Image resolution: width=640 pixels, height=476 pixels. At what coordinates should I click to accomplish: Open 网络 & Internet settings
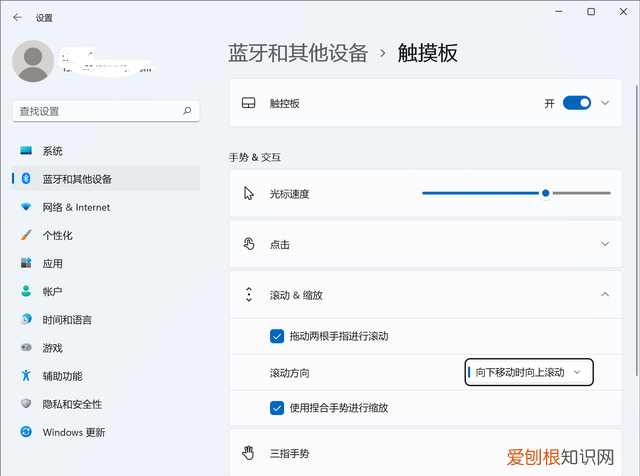(x=106, y=207)
